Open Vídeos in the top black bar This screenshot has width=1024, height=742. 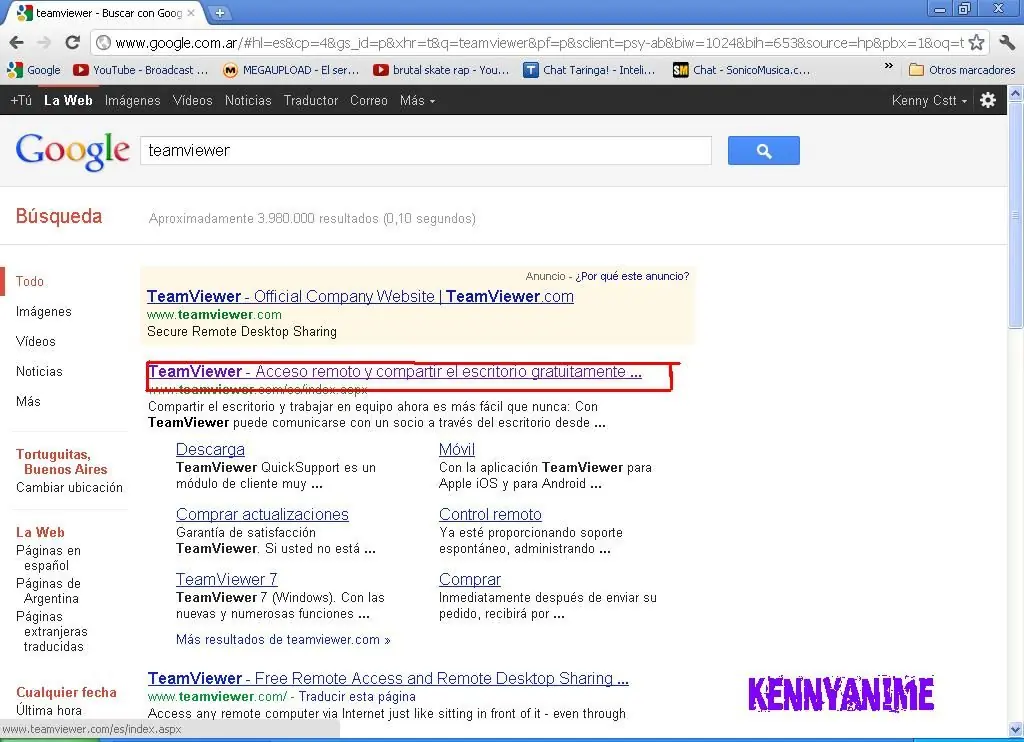click(x=193, y=101)
